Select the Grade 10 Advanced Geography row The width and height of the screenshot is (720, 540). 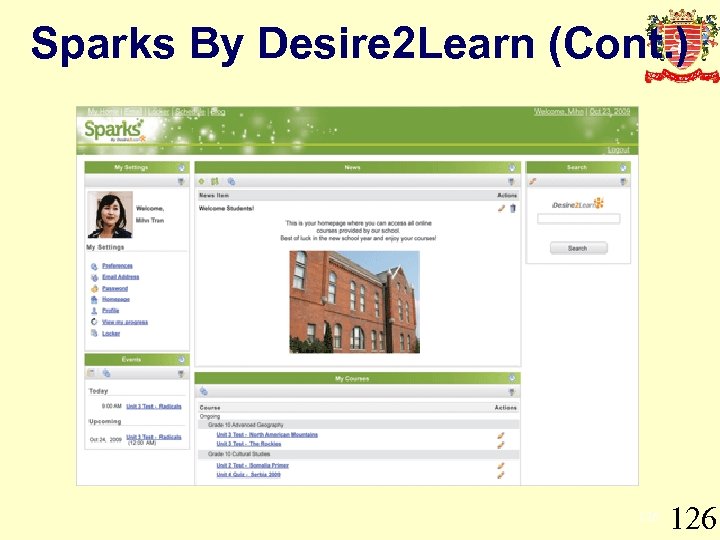tap(358, 425)
